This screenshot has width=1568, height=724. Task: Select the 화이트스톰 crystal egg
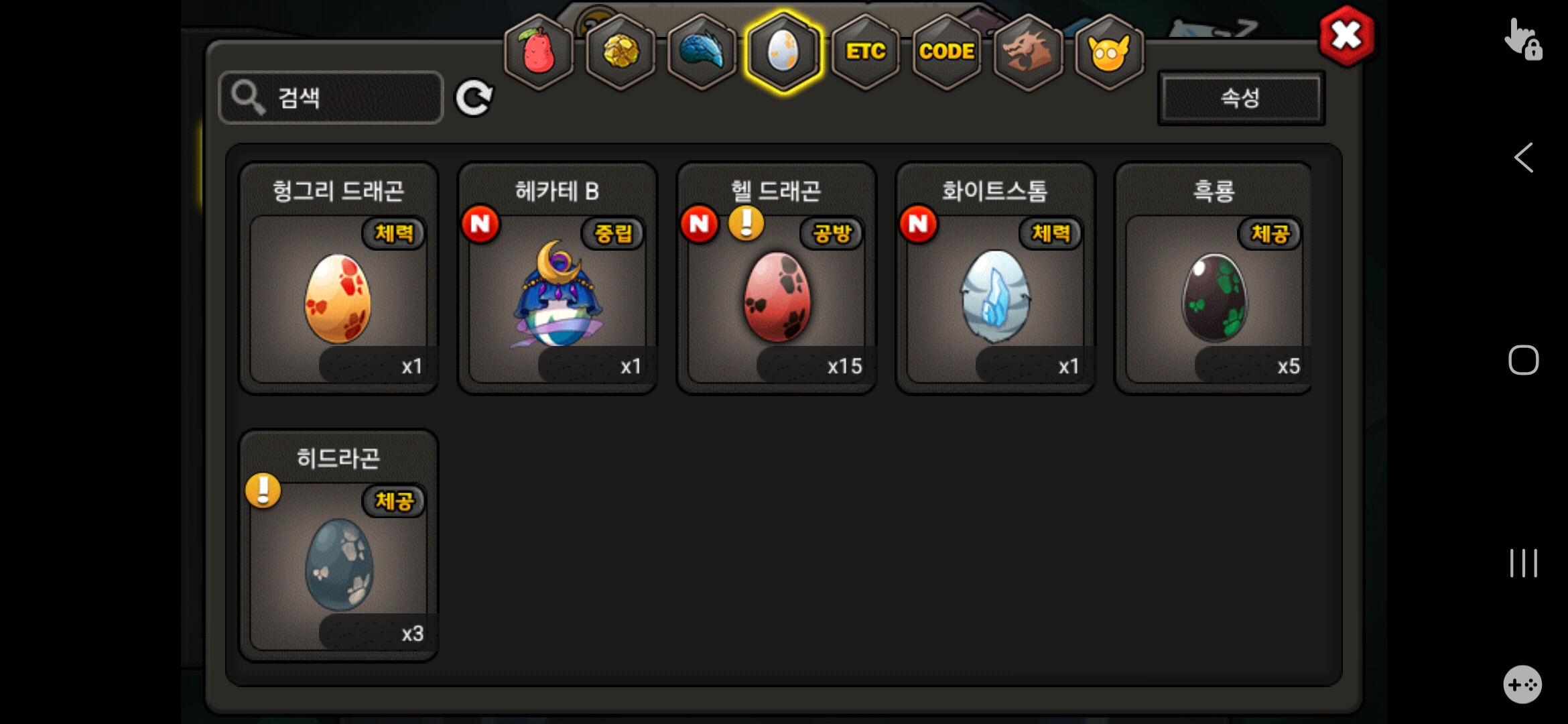coord(995,278)
